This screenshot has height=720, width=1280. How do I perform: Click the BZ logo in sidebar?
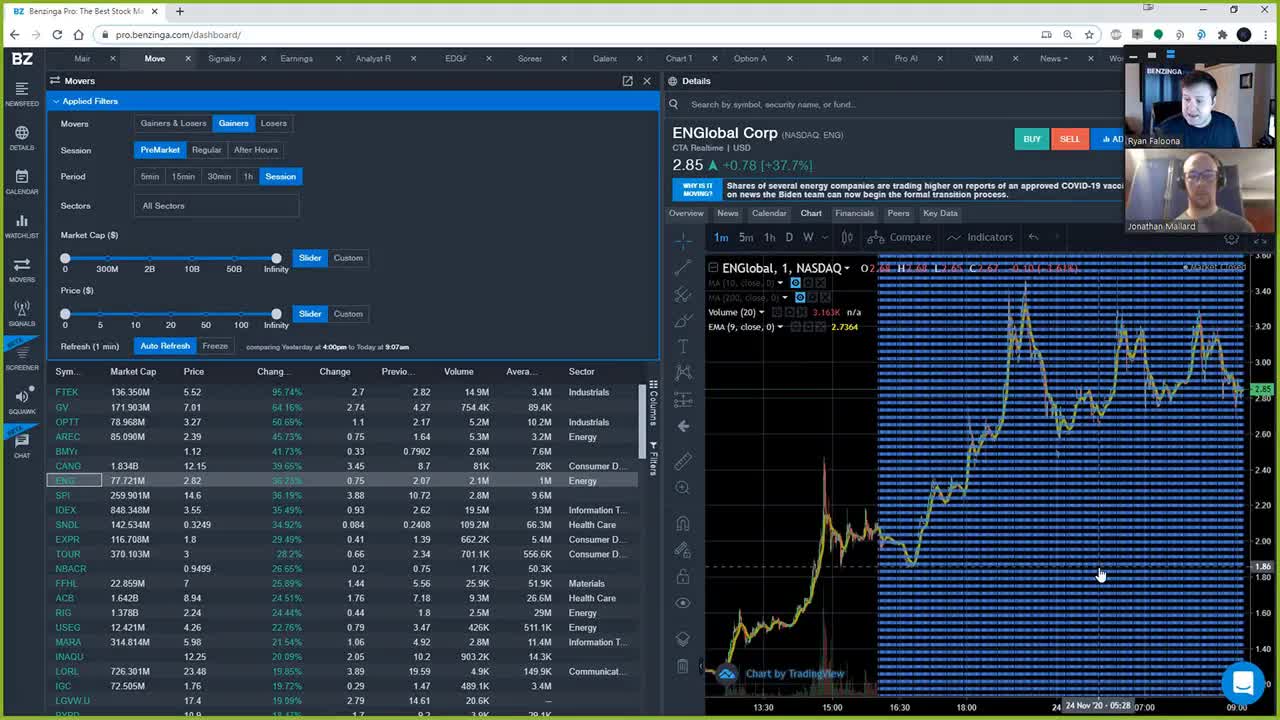coord(22,59)
